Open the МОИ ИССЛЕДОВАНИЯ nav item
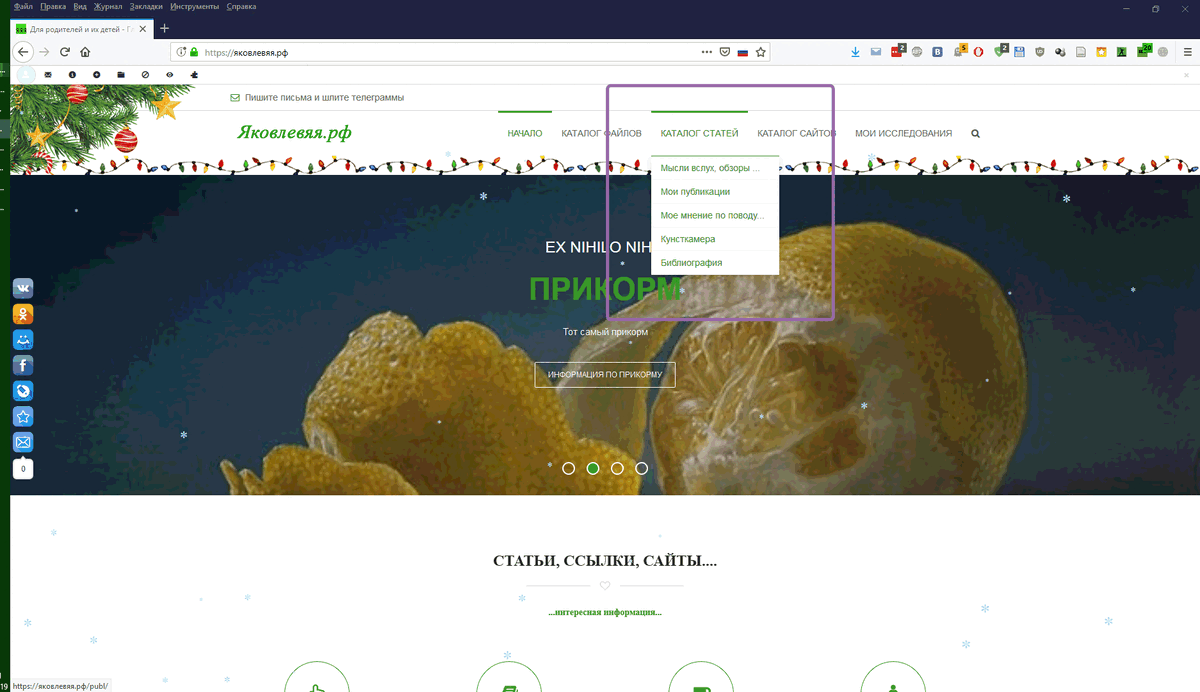Viewport: 1200px width, 692px height. [903, 133]
